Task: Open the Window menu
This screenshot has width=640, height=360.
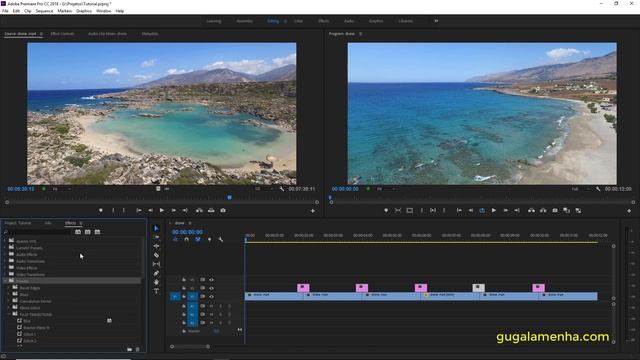Action: pos(103,11)
